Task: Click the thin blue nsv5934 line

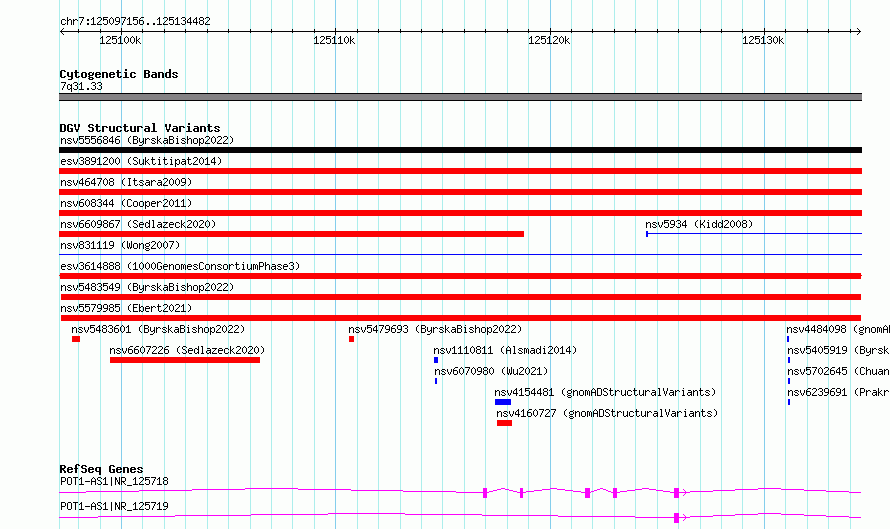Action: [x=754, y=233]
